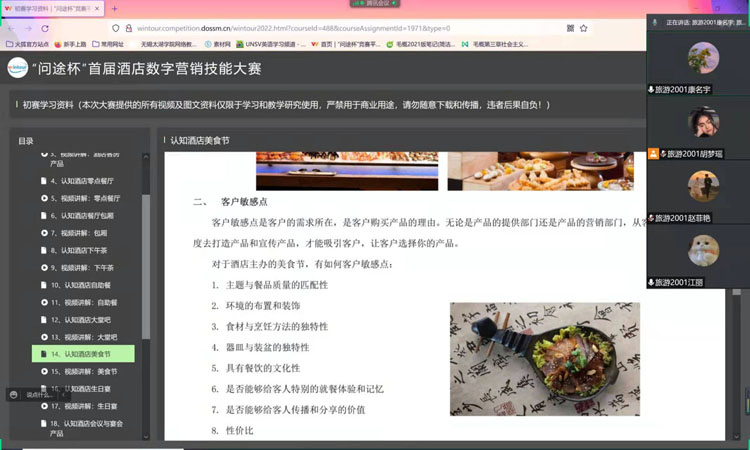Click the scroll-up arrow of catalog scrollbar
The height and width of the screenshot is (450, 750).
[x=146, y=156]
